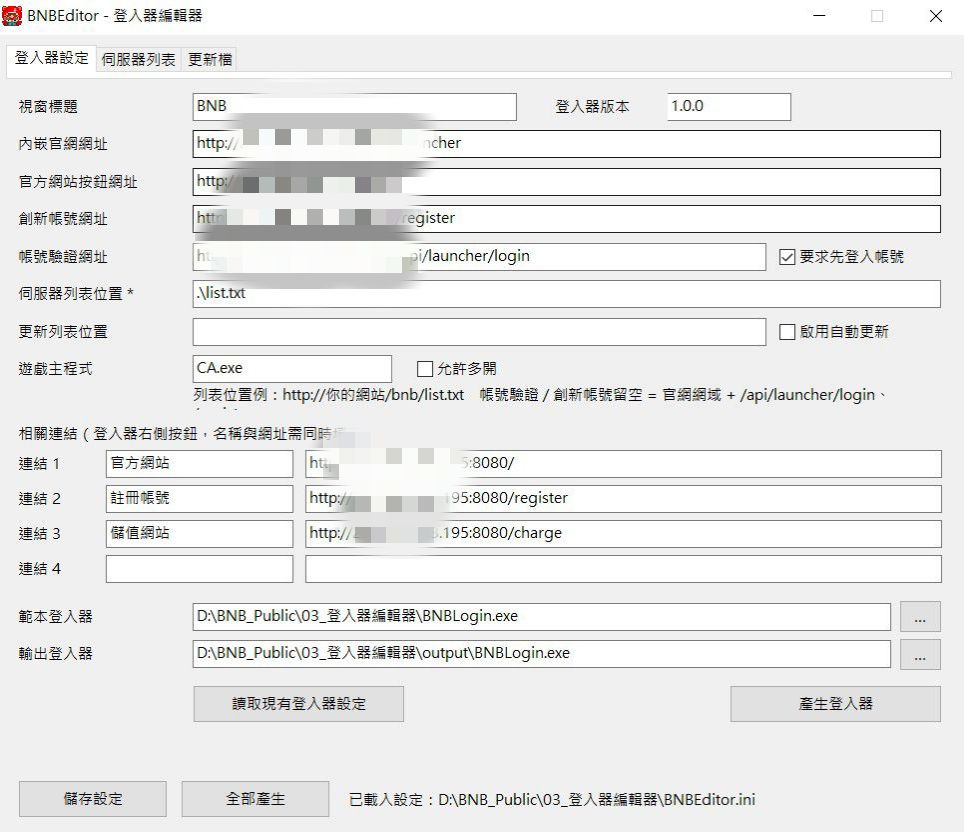
Task: Click the 連結 1 name field 官方網站
Action: tap(200, 464)
